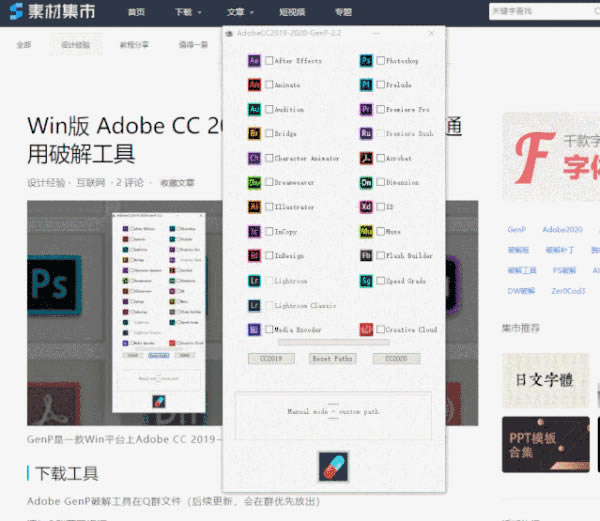Click the 收藏文章 link
The width and height of the screenshot is (600, 521).
tap(177, 183)
